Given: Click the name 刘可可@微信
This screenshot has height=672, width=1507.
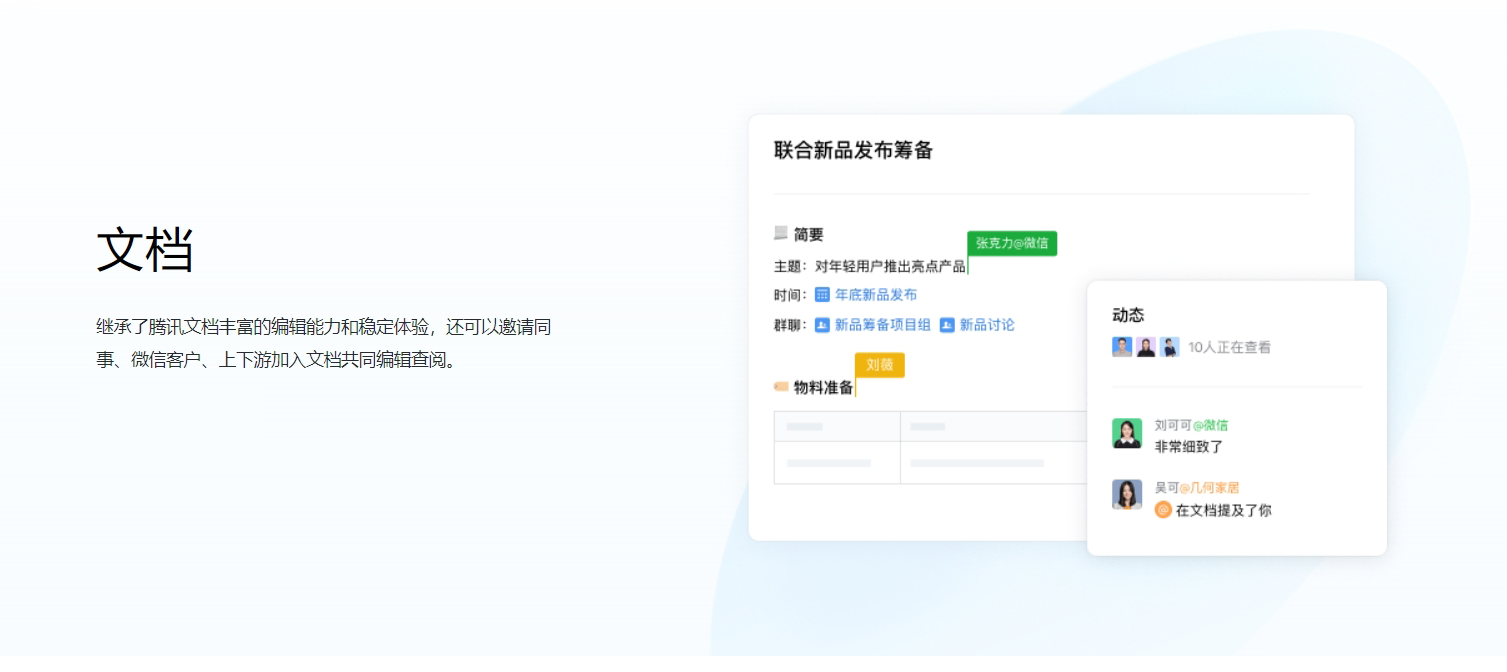Looking at the screenshot, I should coord(1191,425).
